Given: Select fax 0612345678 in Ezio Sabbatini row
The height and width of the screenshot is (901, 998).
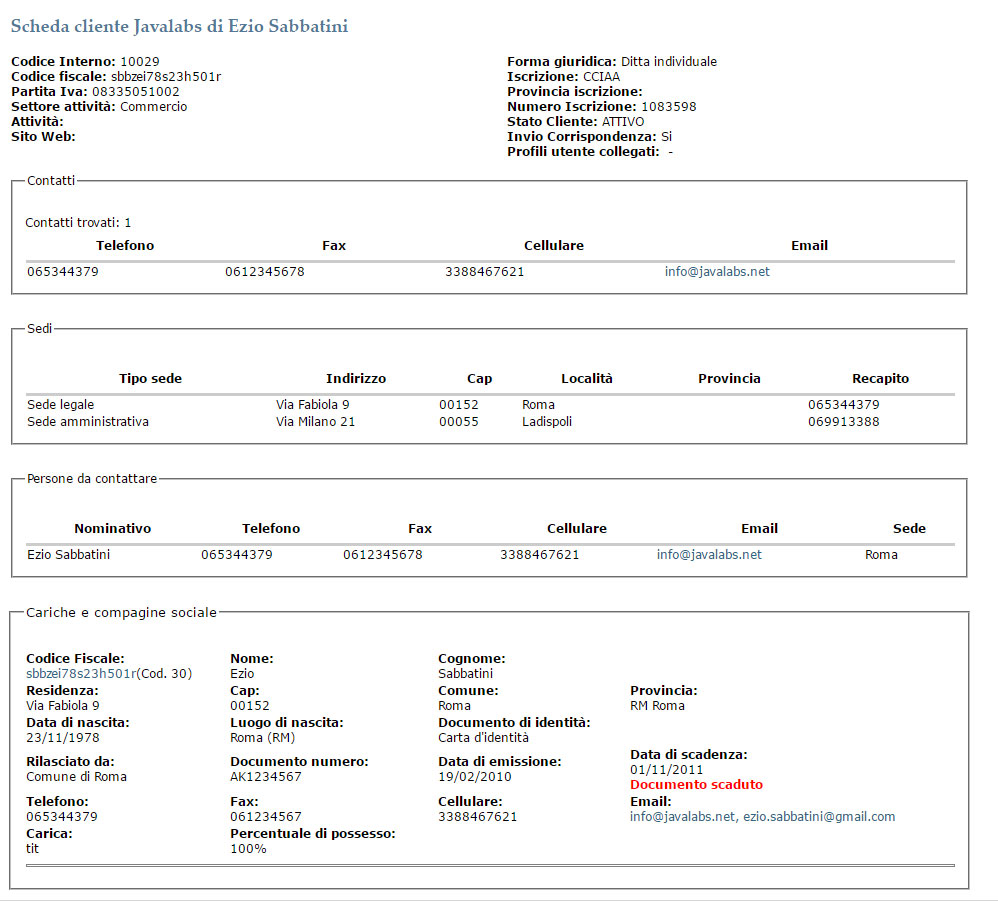Looking at the screenshot, I should click(x=383, y=555).
